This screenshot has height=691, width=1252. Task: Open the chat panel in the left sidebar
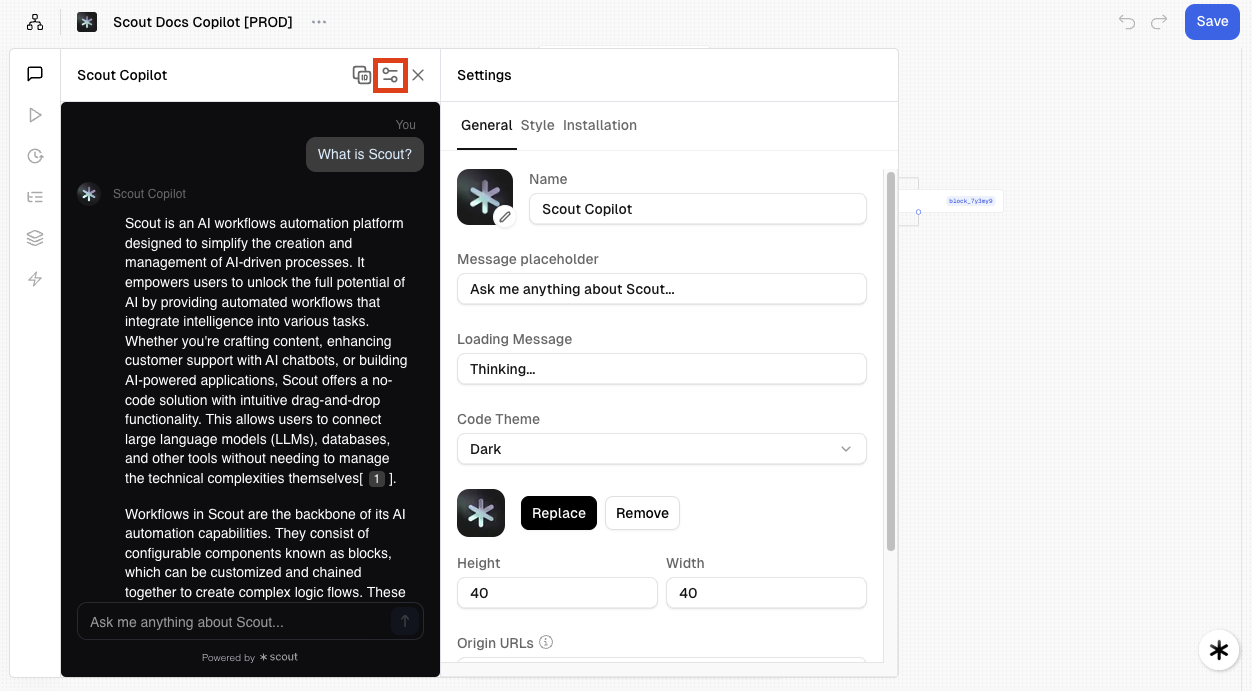pos(35,73)
